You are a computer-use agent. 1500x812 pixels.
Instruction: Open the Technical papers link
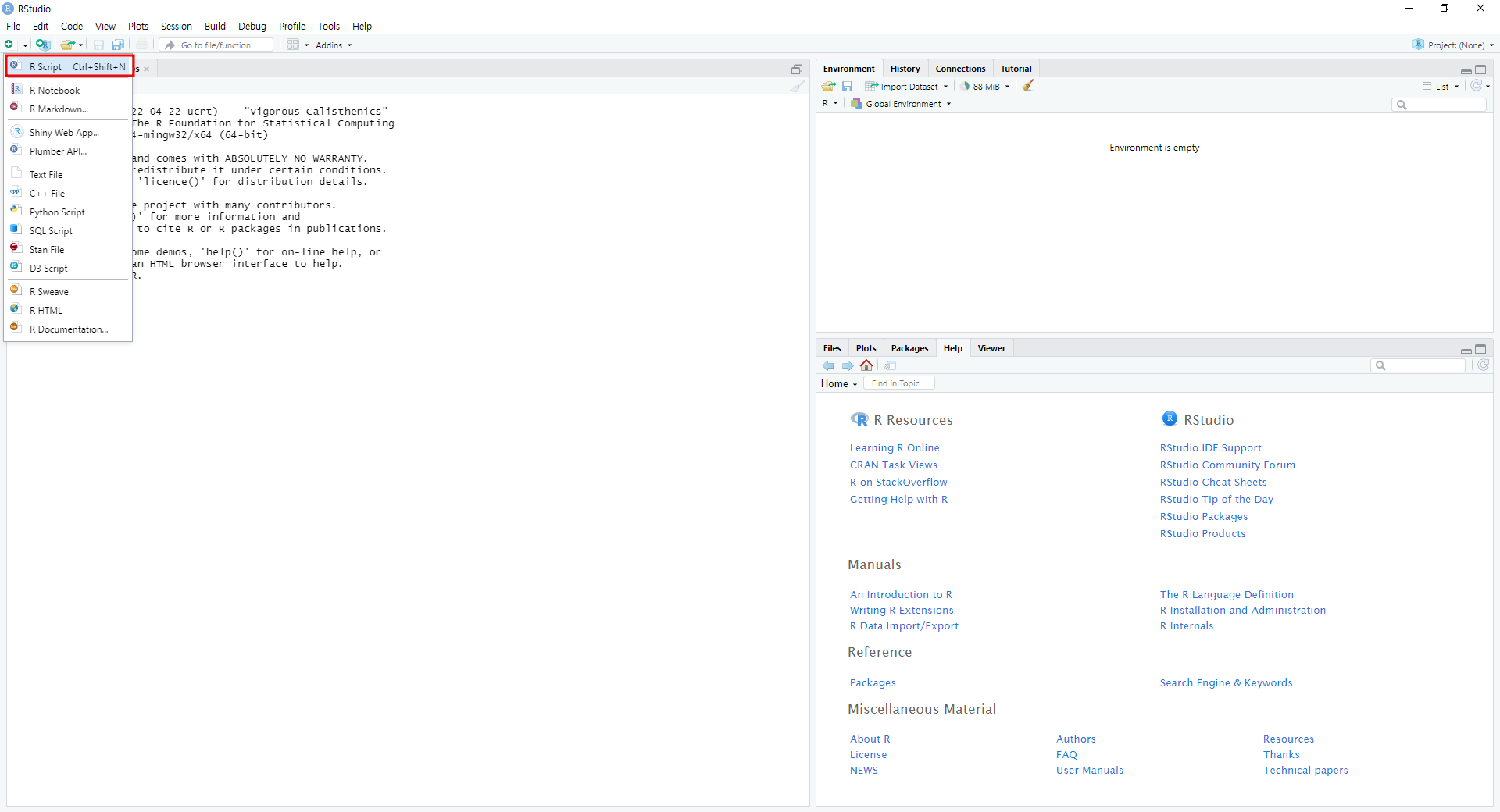point(1305,770)
